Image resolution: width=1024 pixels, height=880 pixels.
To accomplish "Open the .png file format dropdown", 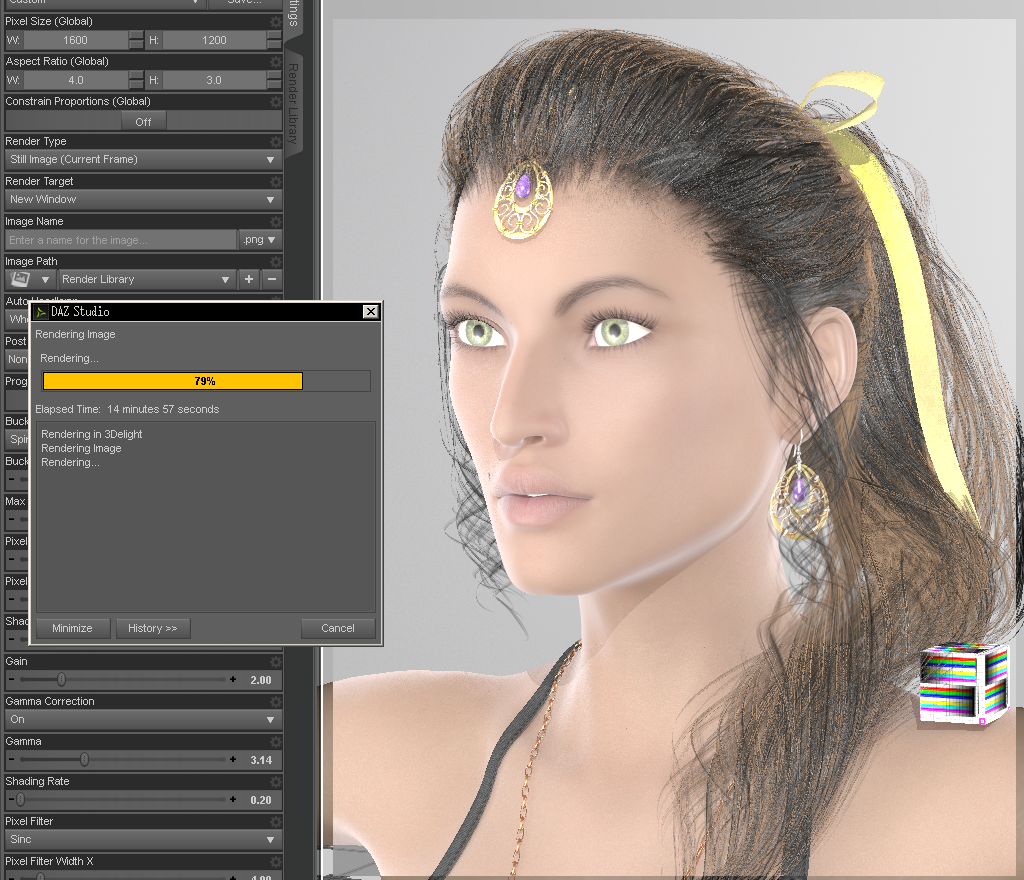I will [259, 240].
